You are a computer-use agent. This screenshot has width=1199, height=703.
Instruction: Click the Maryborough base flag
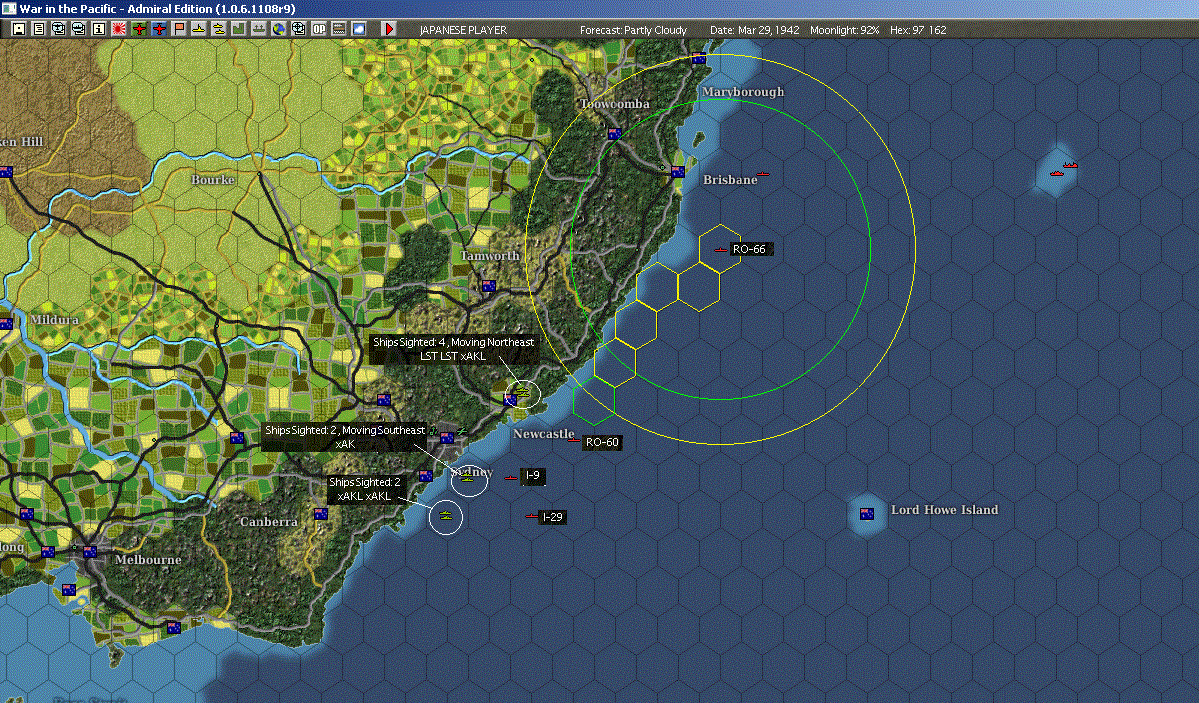pyautogui.click(x=698, y=58)
